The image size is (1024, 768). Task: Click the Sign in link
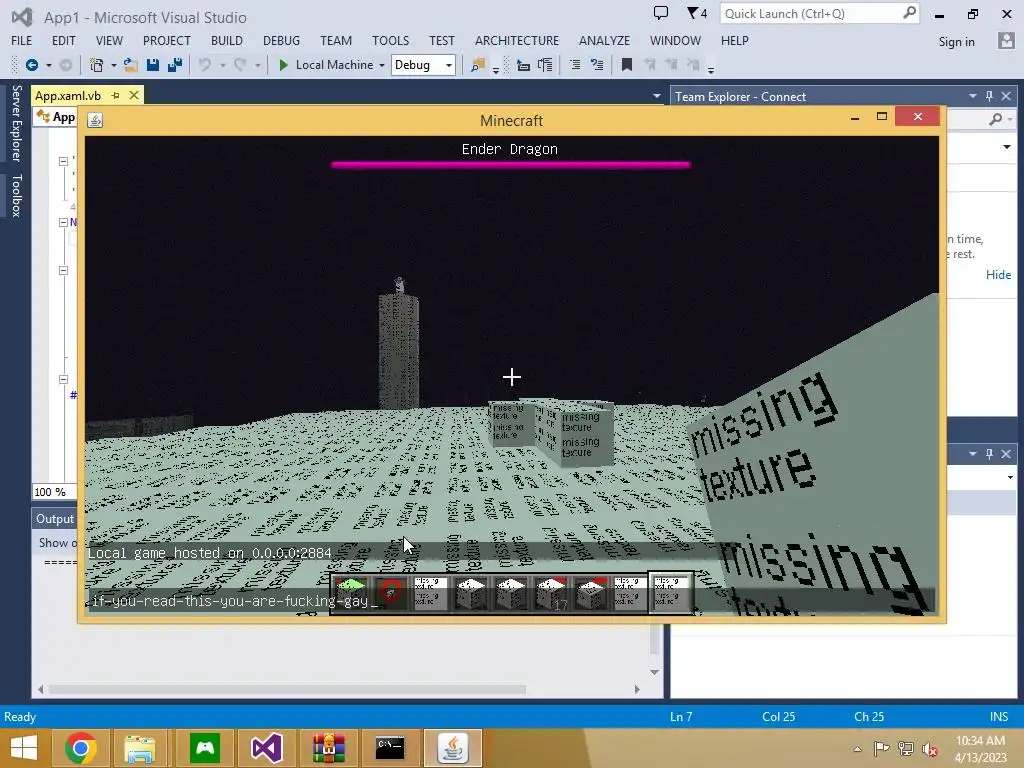pos(956,42)
